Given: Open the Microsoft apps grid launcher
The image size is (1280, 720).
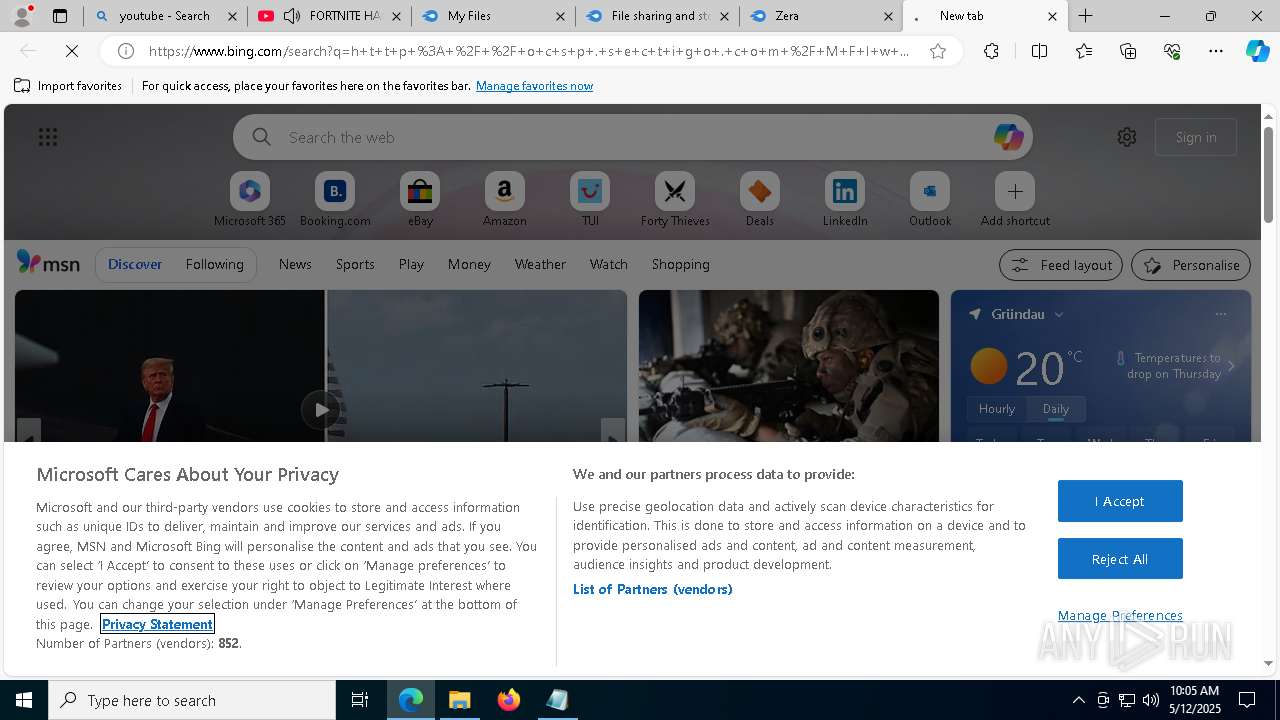Looking at the screenshot, I should pyautogui.click(x=48, y=137).
